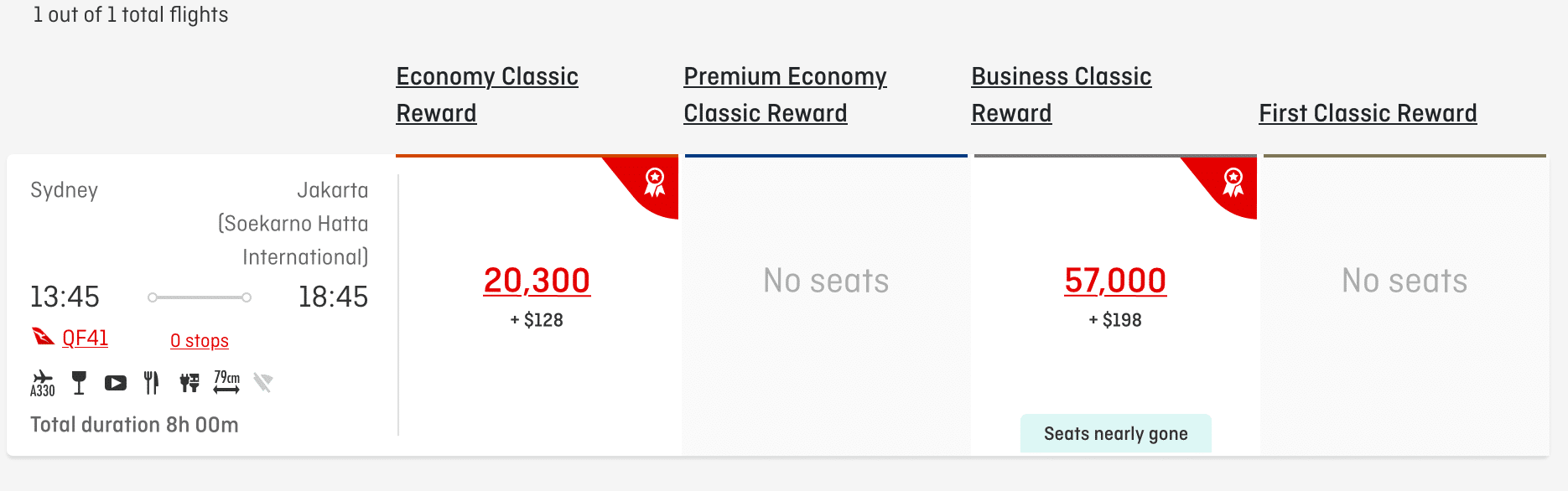Viewport: 1568px width, 491px height.
Task: Click the 0 stops link
Action: tap(200, 341)
